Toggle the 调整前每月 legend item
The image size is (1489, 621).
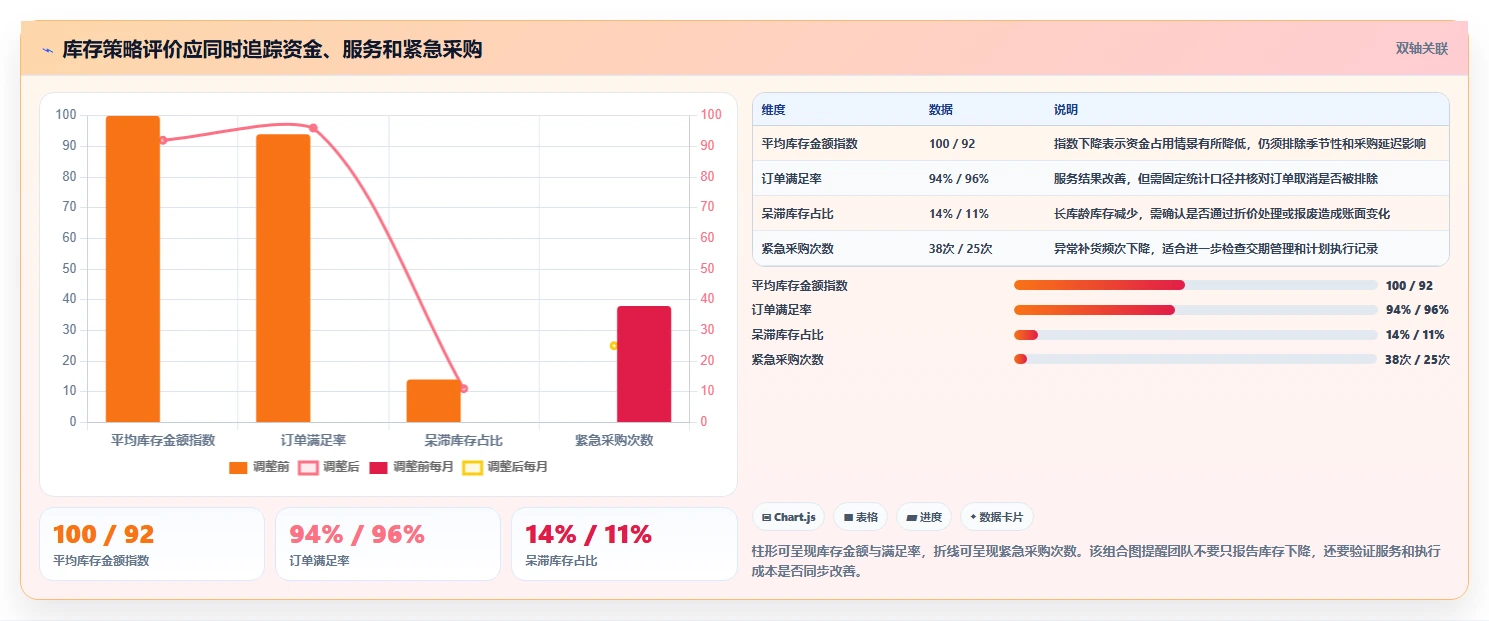(411, 467)
